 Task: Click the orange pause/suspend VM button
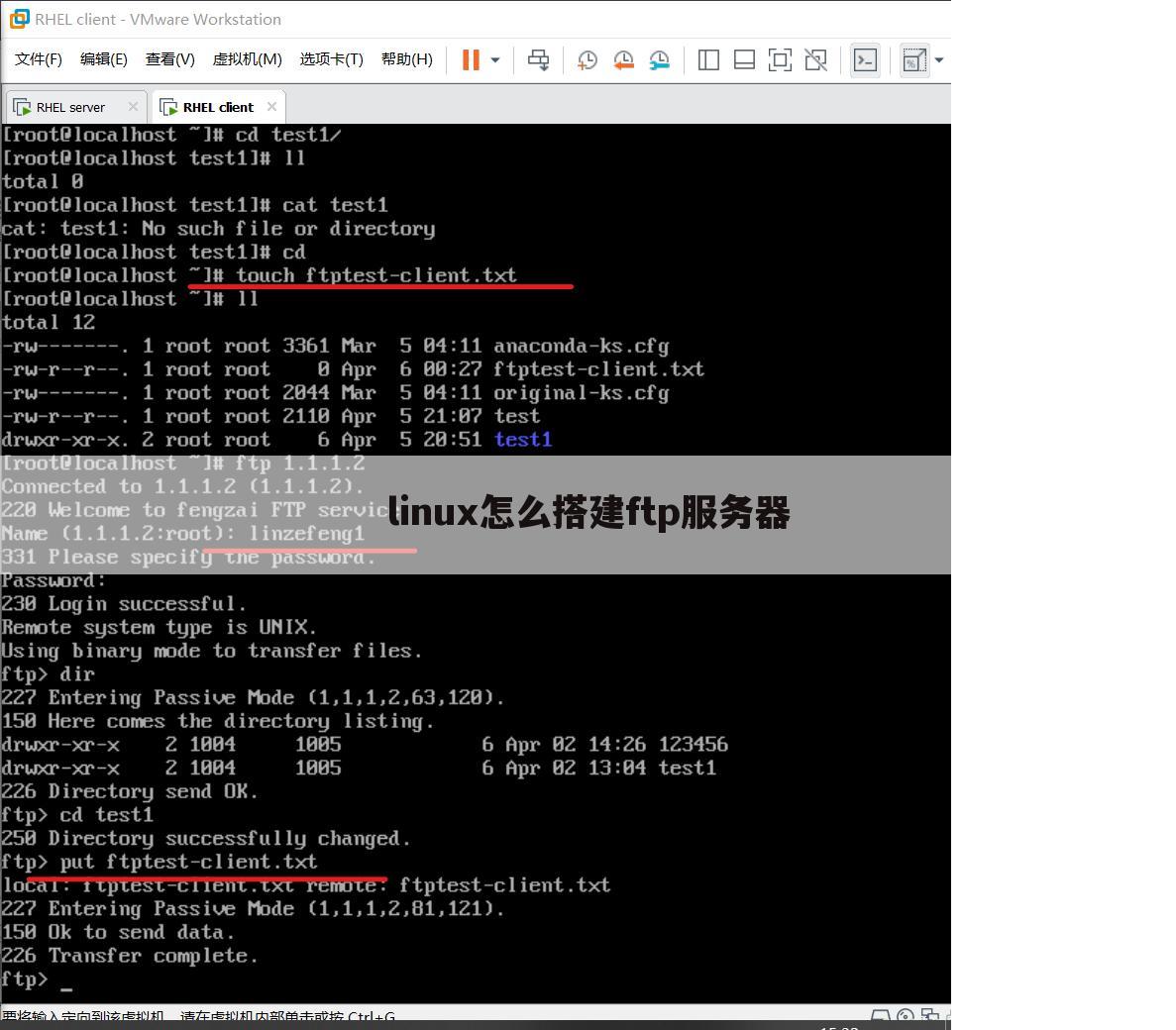[471, 60]
